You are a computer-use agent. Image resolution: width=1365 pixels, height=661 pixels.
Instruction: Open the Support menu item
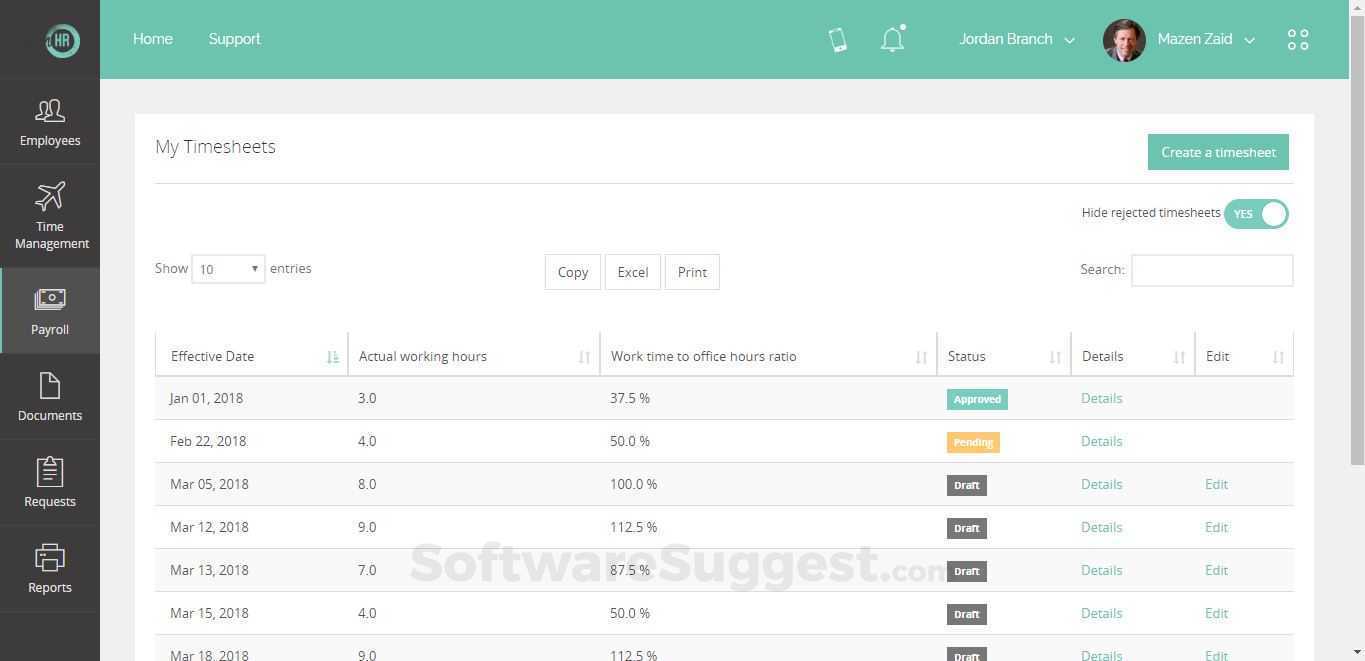pyautogui.click(x=234, y=39)
